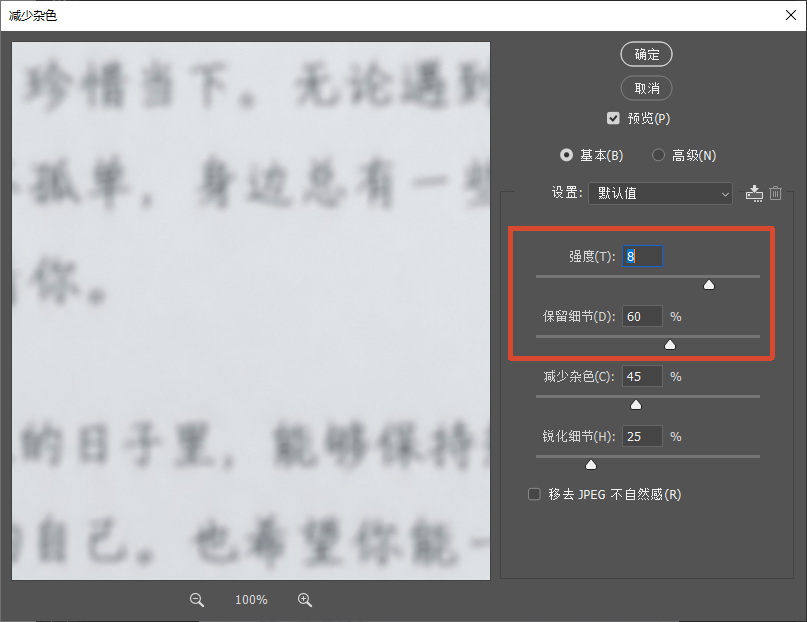The height and width of the screenshot is (622, 807).
Task: Click the 取消 button
Action: point(646,88)
